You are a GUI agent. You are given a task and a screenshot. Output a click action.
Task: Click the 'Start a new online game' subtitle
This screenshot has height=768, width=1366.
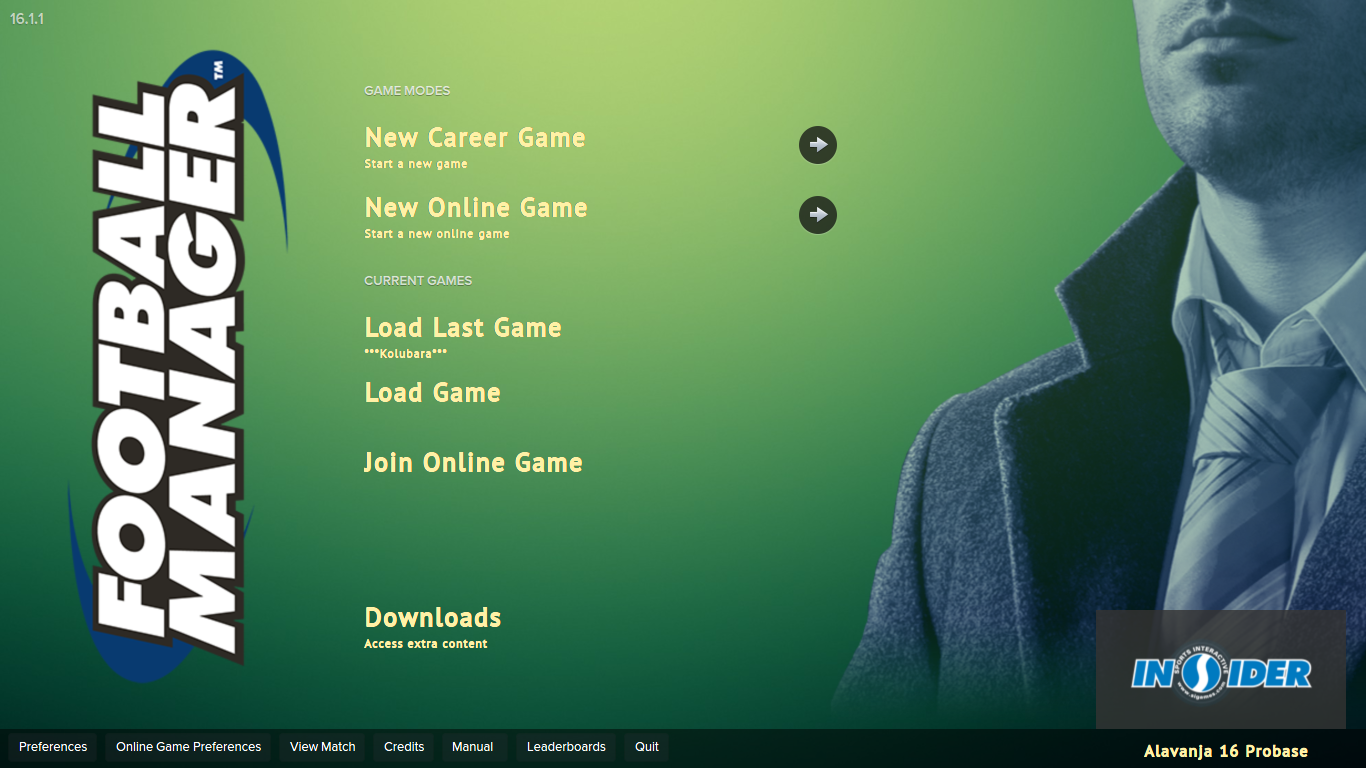click(x=437, y=234)
